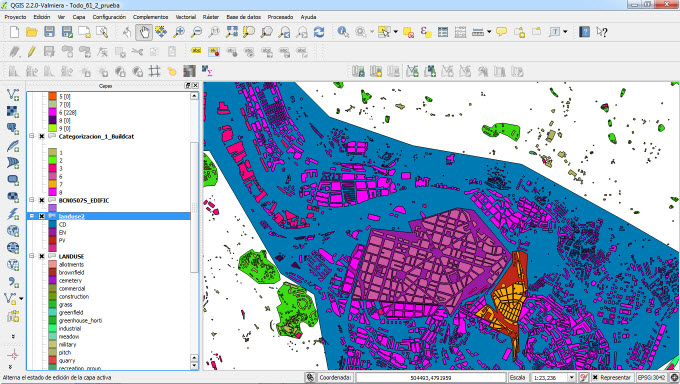Collapse the Categorizacion_1_Buildcat layer tree
The width and height of the screenshot is (680, 384).
32,136
